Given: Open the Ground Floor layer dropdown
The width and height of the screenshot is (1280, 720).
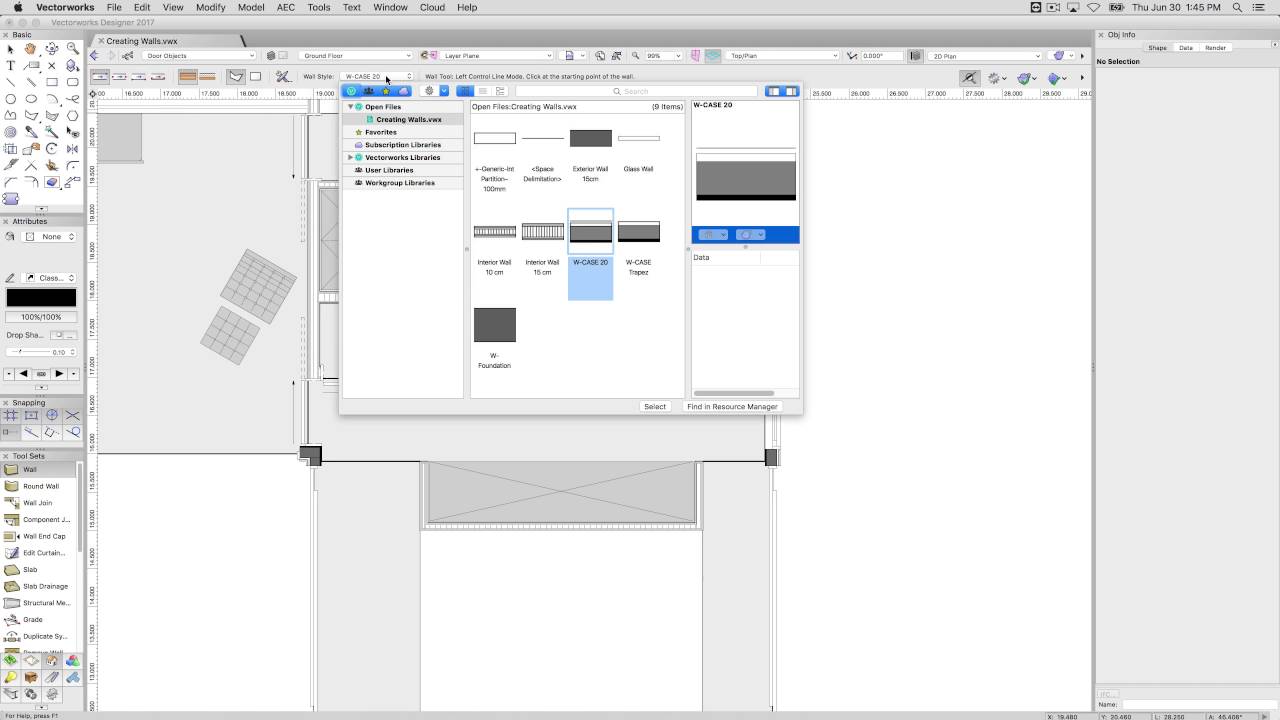Looking at the screenshot, I should [x=355, y=56].
